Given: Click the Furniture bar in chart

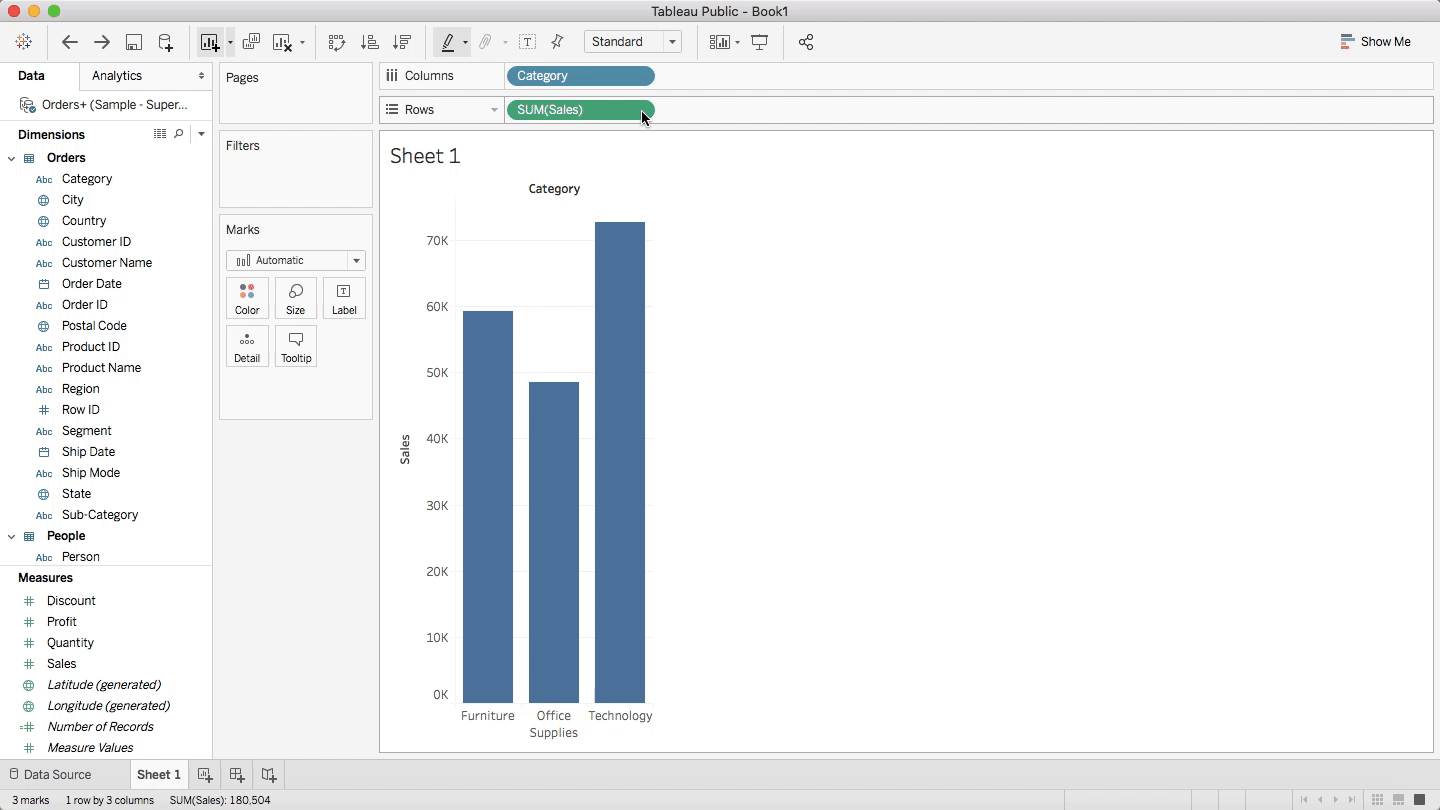Looking at the screenshot, I should point(488,507).
